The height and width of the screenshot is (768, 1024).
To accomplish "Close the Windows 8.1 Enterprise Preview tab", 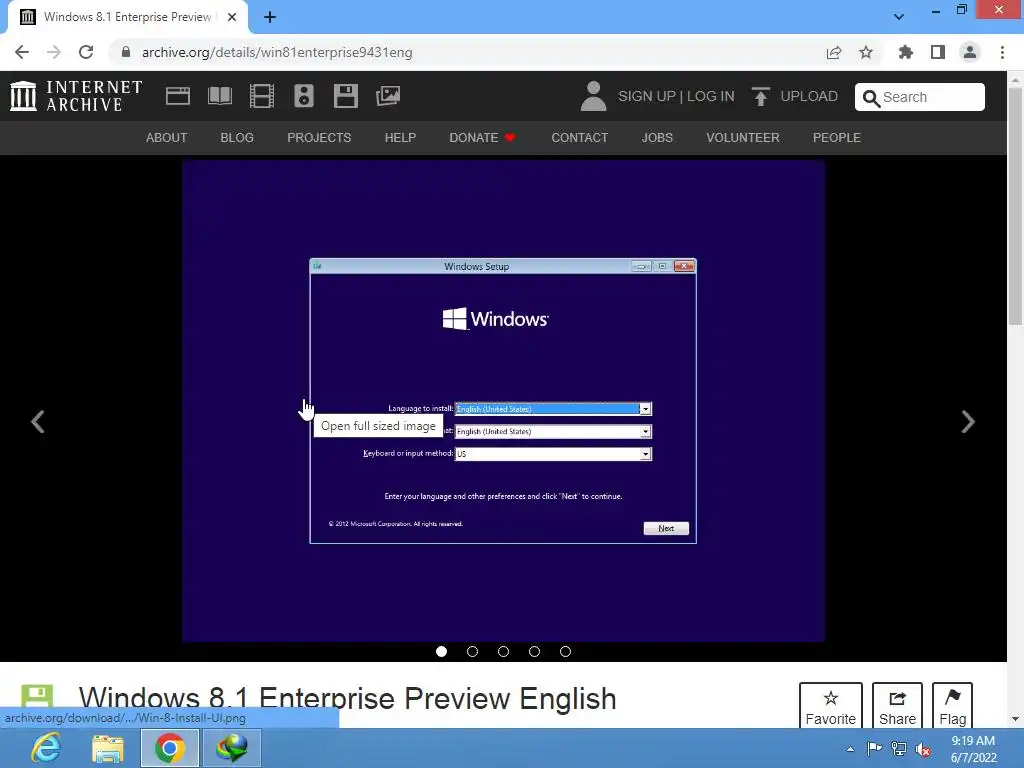I will pyautogui.click(x=232, y=17).
